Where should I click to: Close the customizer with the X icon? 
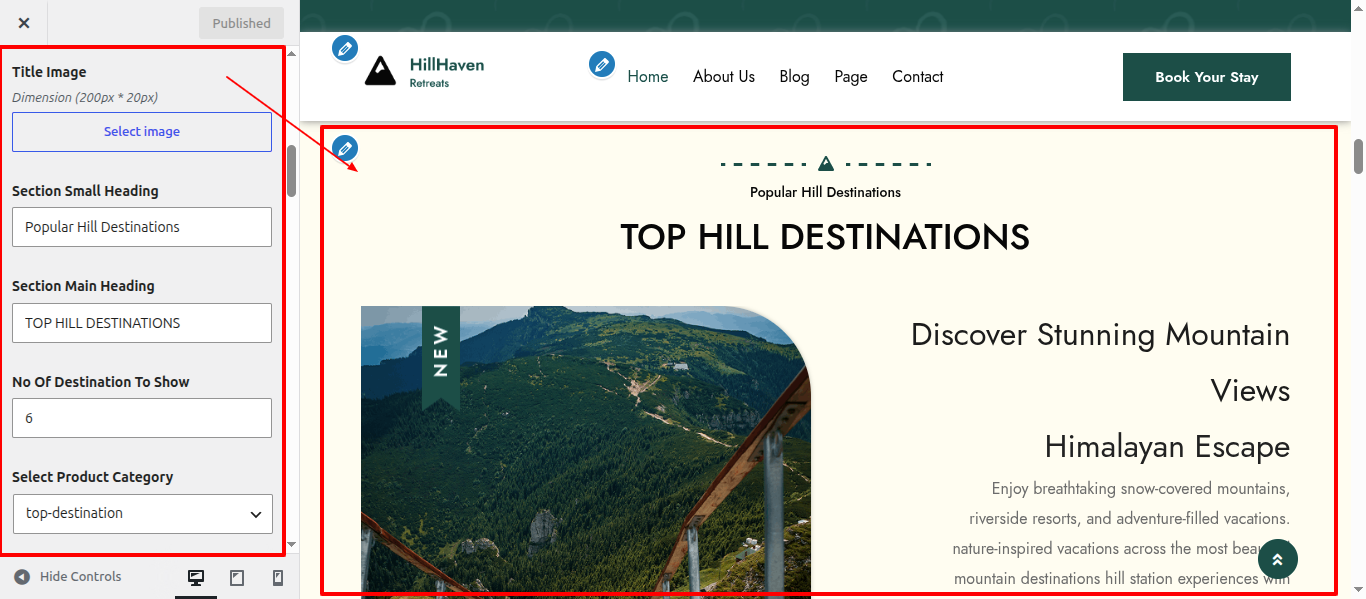(x=24, y=23)
